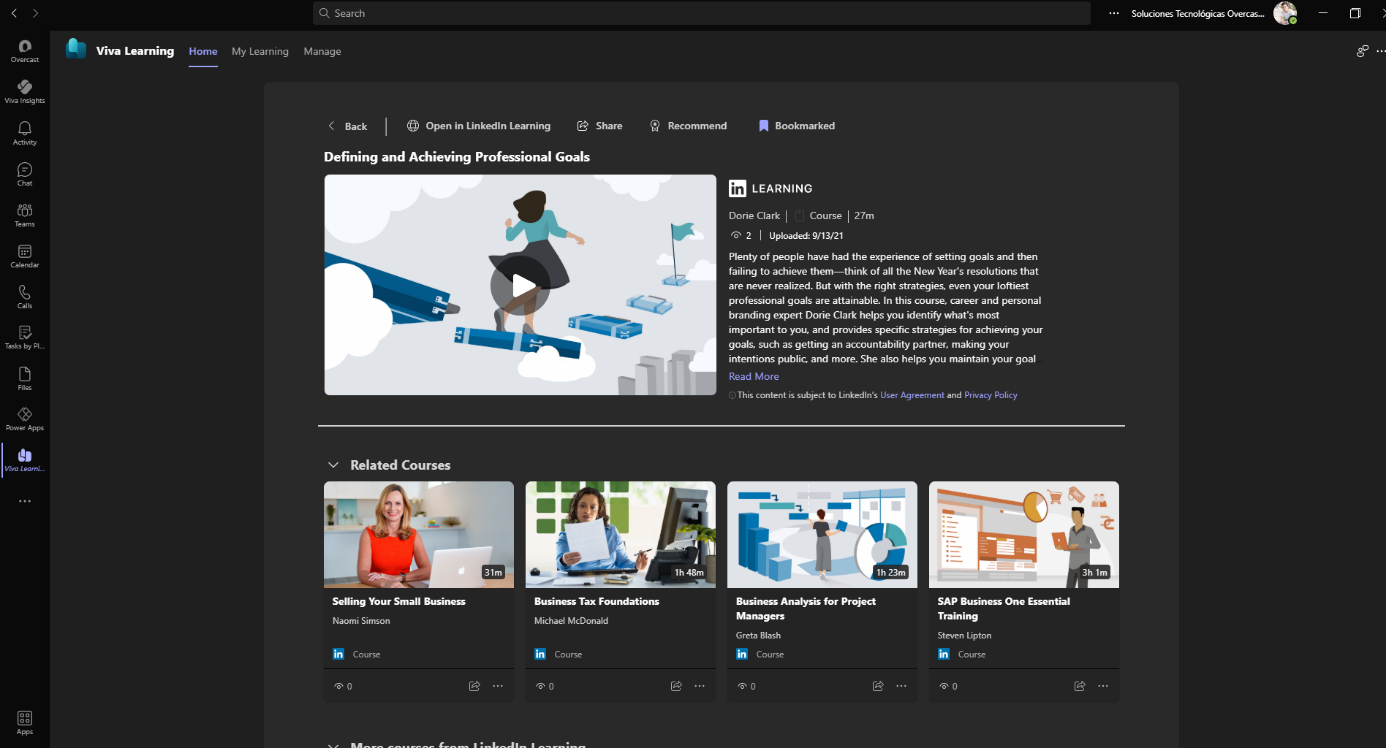Click Open in LinkedIn Learning
1386x748 pixels.
point(479,126)
